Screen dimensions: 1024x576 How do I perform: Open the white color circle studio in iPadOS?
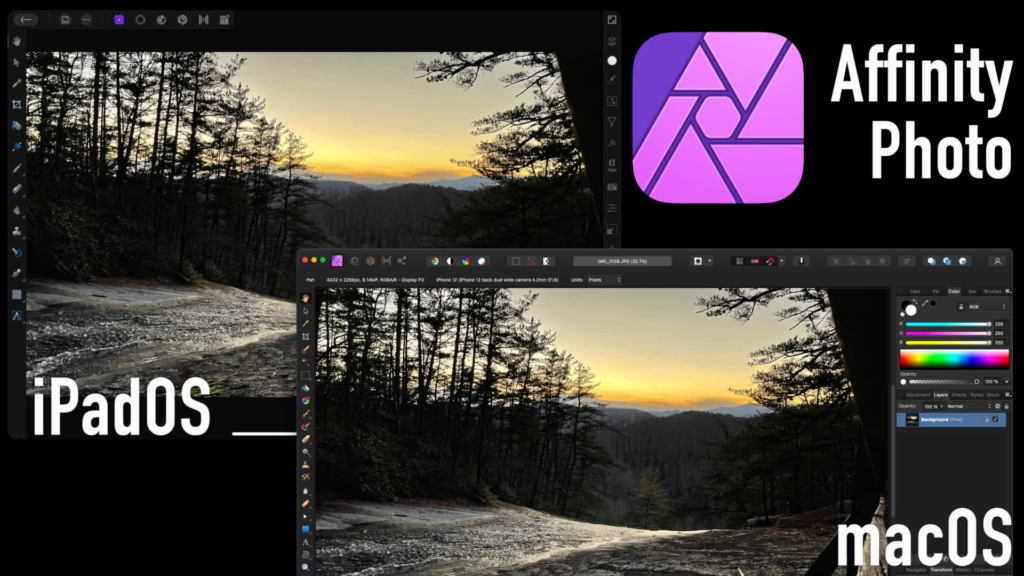612,61
